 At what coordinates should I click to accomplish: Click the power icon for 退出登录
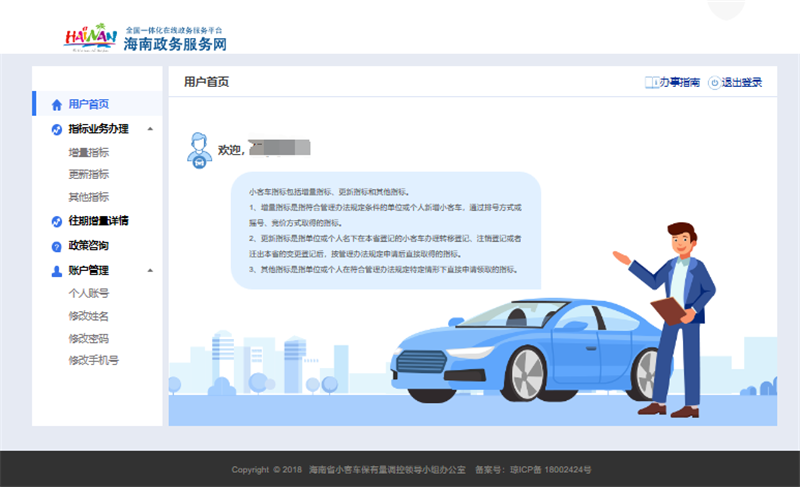714,83
